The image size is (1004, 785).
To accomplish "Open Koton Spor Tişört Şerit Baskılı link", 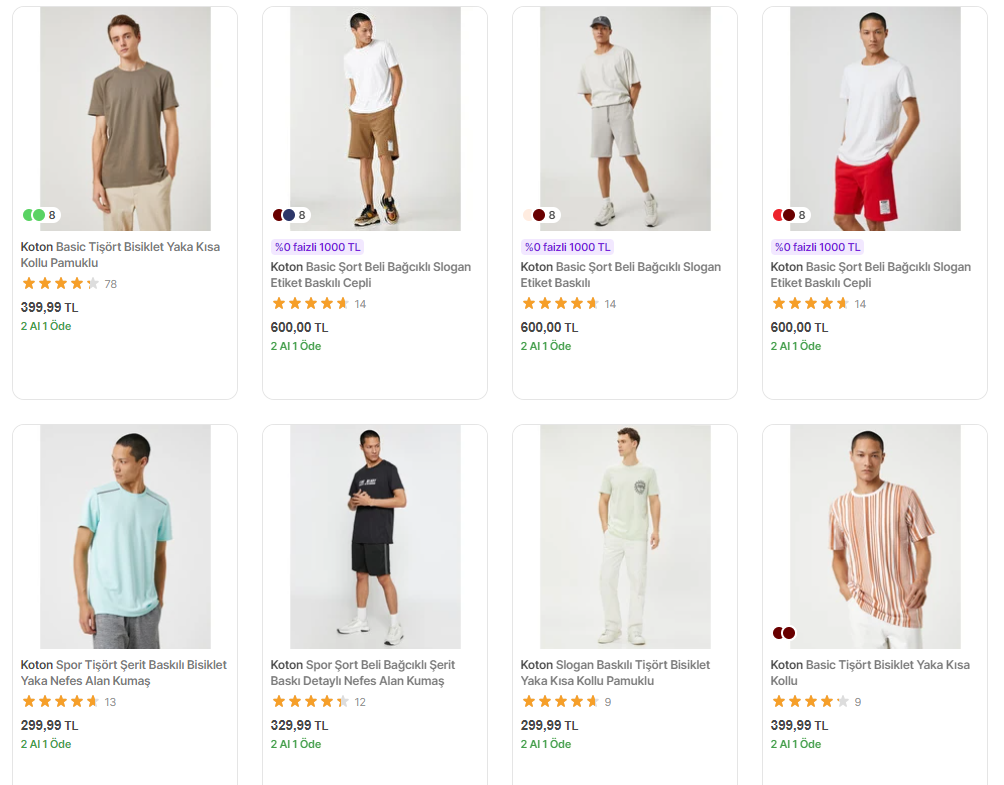I will (x=124, y=672).
